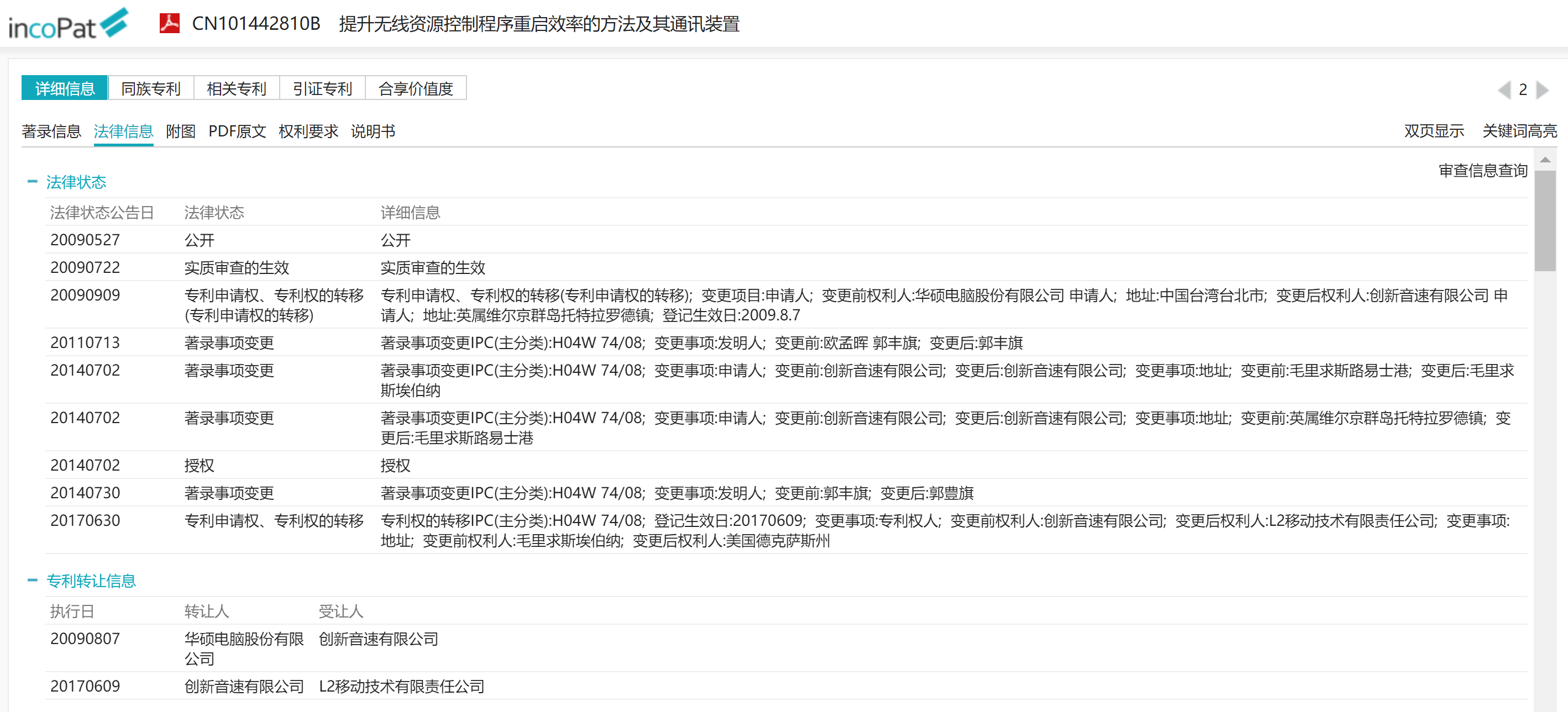The image size is (1568, 712).
Task: Toggle 双页显示 mode
Action: [x=1434, y=131]
